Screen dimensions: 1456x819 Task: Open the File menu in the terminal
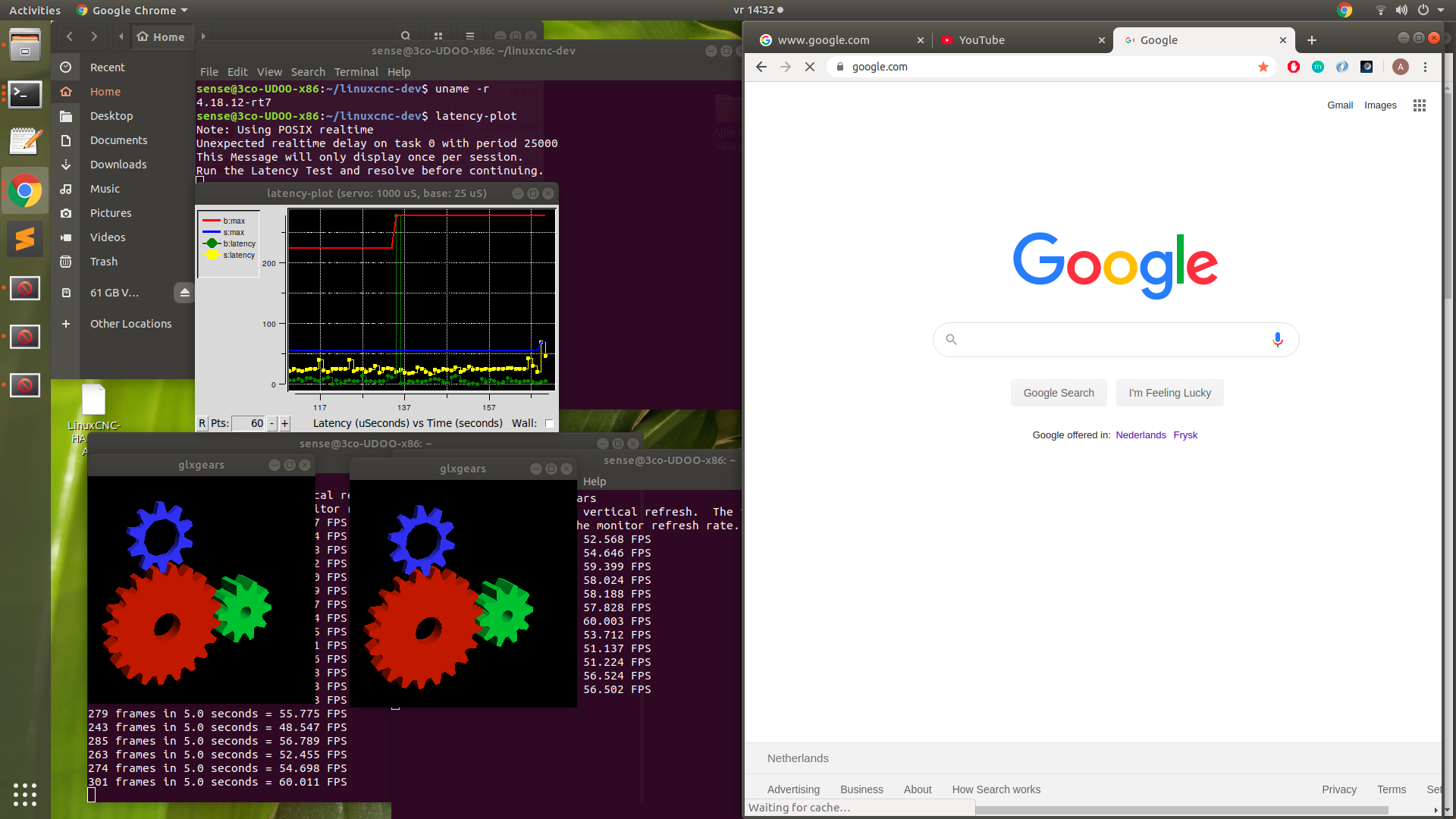[x=209, y=72]
